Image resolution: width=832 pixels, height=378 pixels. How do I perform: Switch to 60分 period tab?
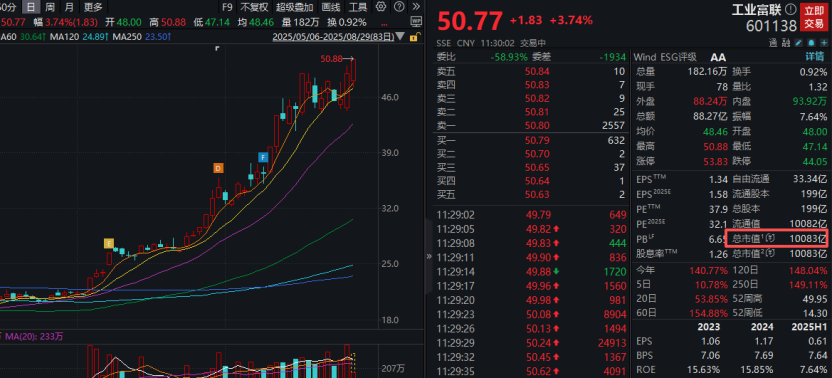pos(7,7)
